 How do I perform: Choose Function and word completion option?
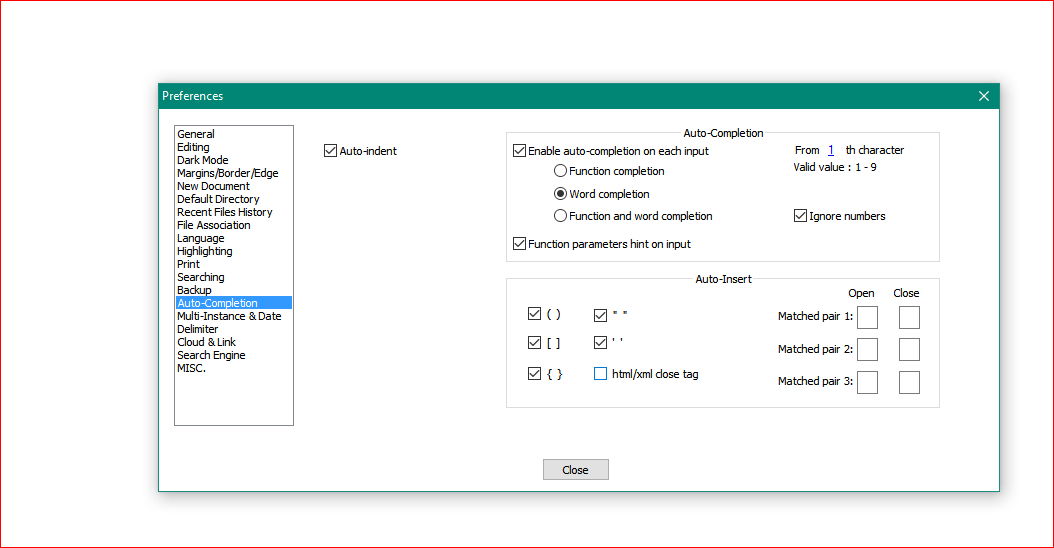pyautogui.click(x=560, y=216)
